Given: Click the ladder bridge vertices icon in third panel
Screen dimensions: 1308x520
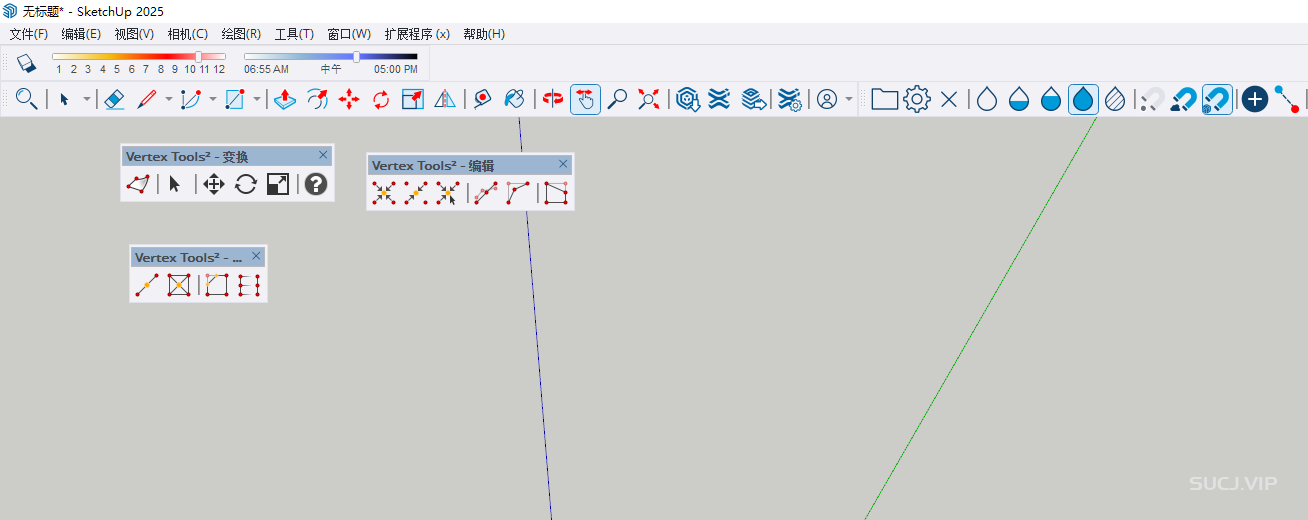Looking at the screenshot, I should coord(250,285).
